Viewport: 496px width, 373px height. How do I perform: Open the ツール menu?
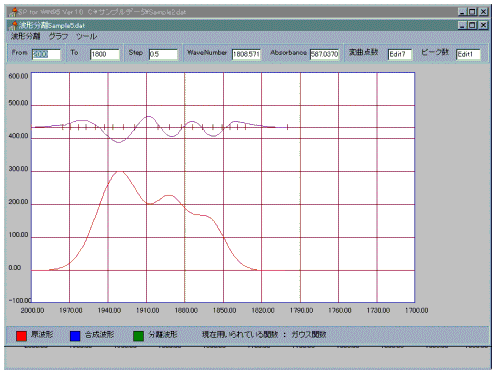(86, 36)
